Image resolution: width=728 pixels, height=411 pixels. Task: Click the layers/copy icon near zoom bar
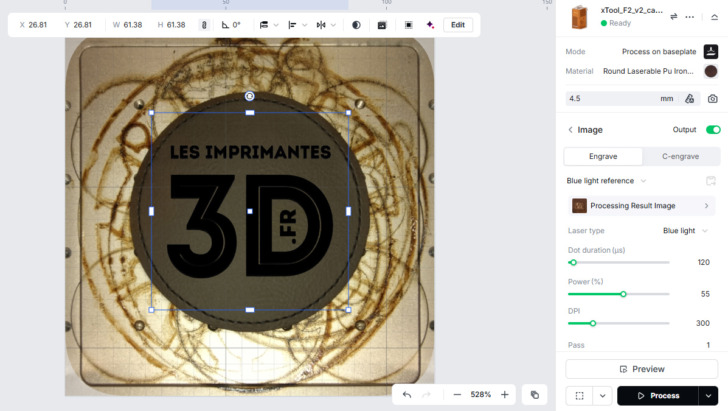tap(535, 395)
